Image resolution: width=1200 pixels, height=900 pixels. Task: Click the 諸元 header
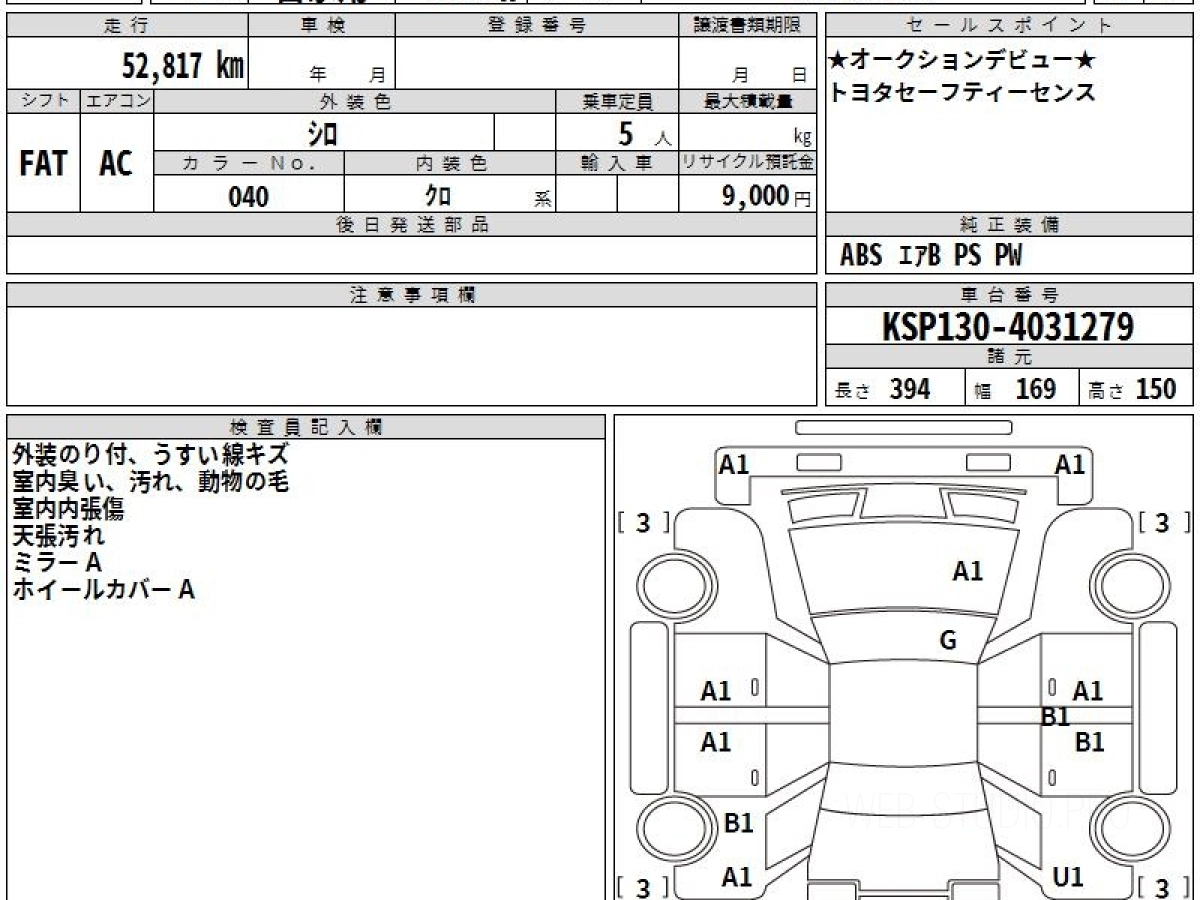point(1010,357)
